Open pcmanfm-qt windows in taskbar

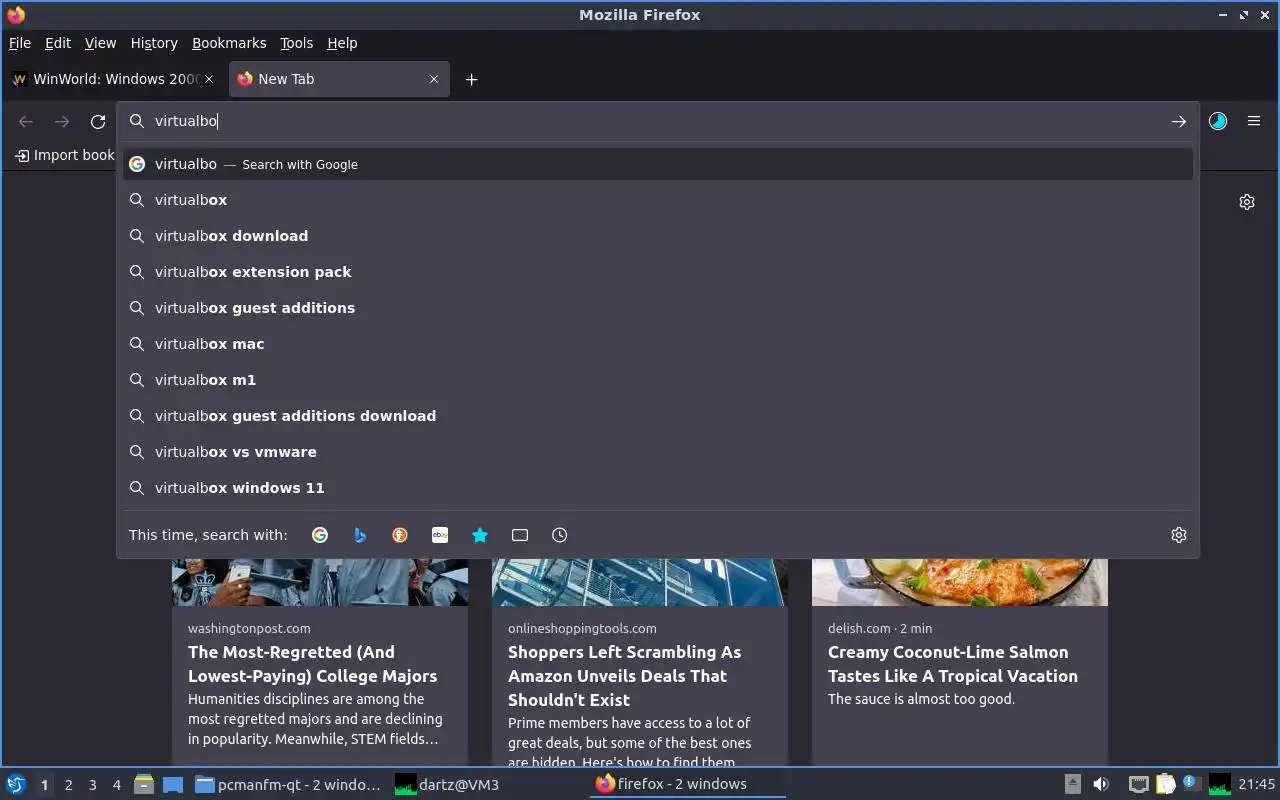[288, 785]
